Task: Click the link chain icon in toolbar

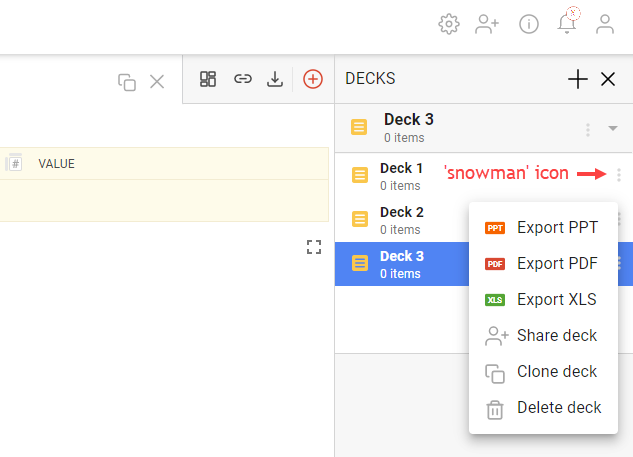Action: tap(242, 78)
